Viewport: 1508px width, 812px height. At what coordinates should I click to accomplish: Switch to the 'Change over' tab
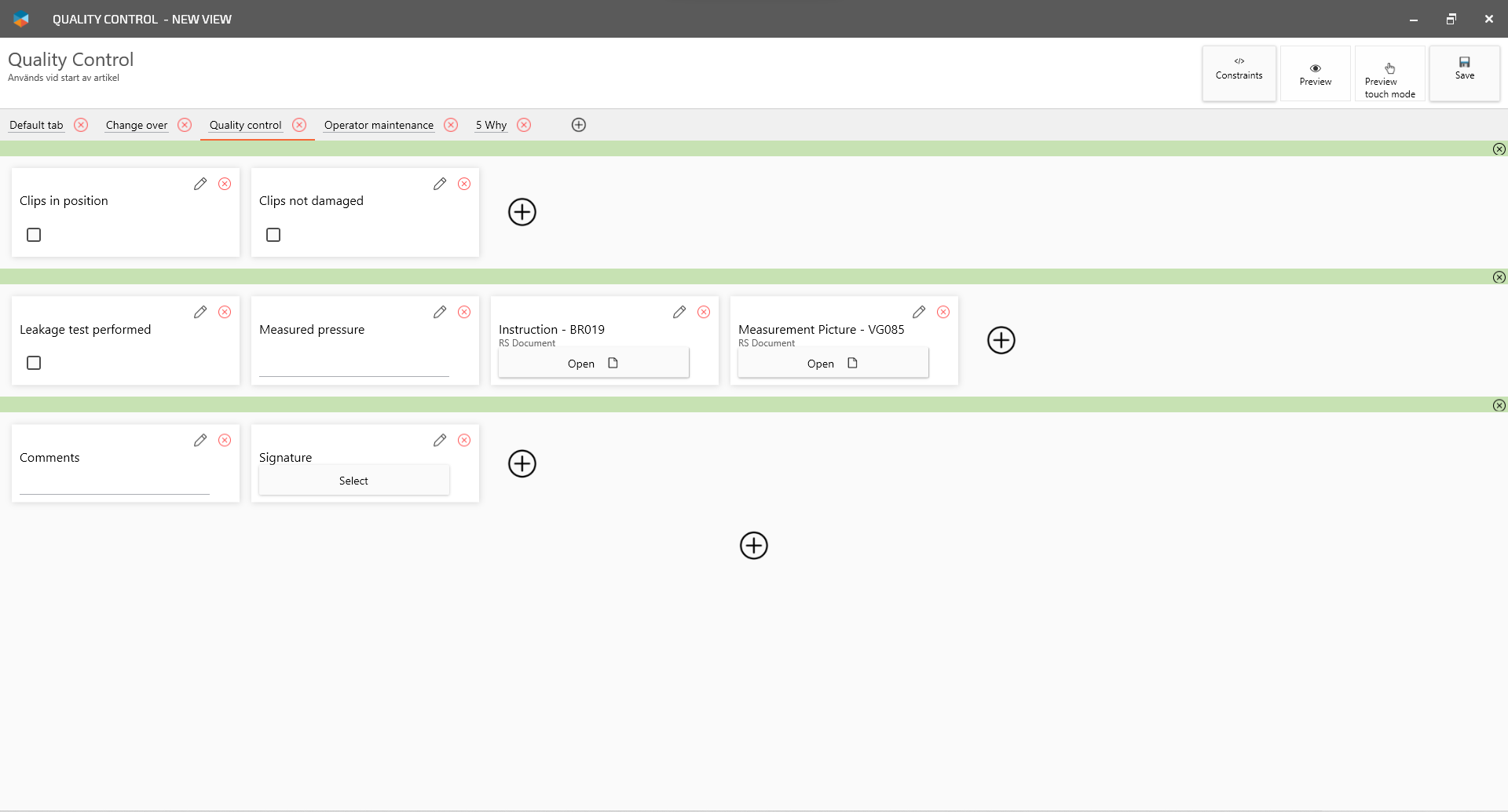[137, 125]
